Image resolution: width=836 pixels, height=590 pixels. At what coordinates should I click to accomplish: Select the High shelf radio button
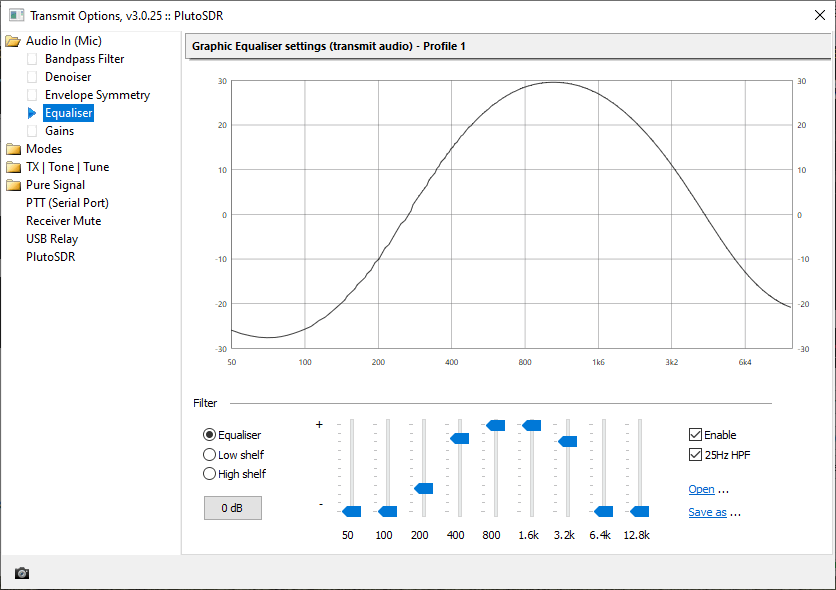click(210, 474)
